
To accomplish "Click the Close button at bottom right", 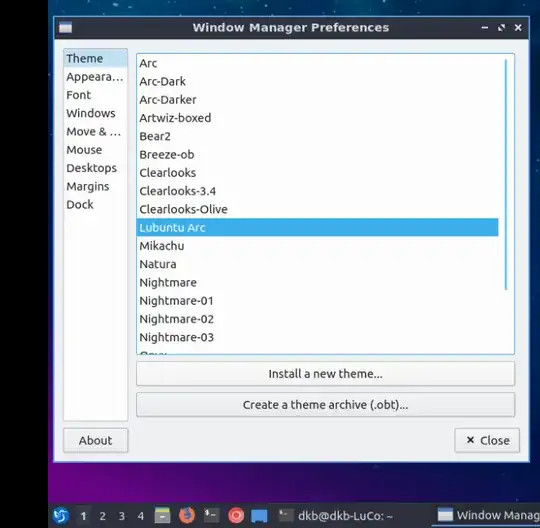I will point(487,441).
